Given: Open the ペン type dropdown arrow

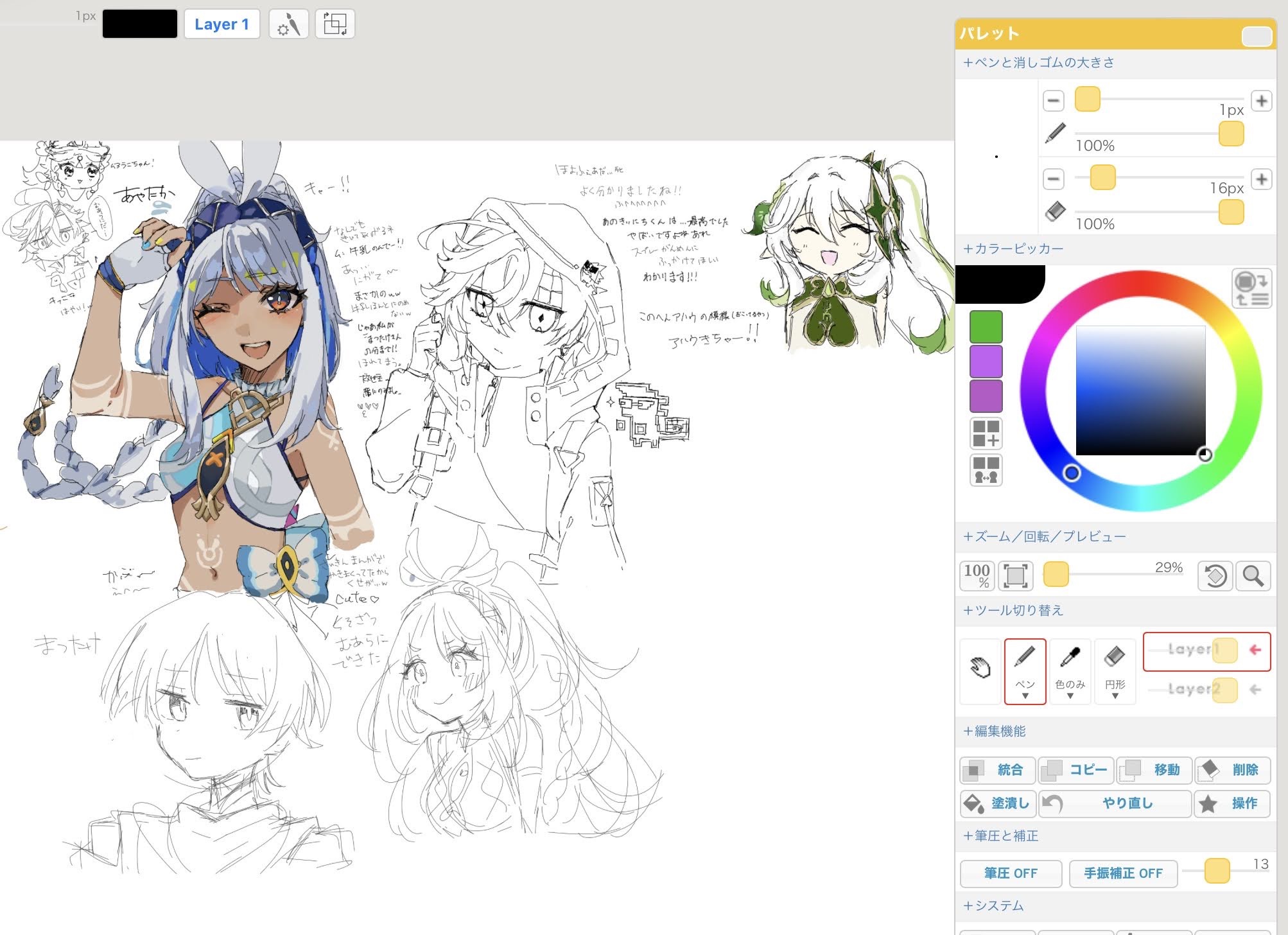Looking at the screenshot, I should point(1025,696).
